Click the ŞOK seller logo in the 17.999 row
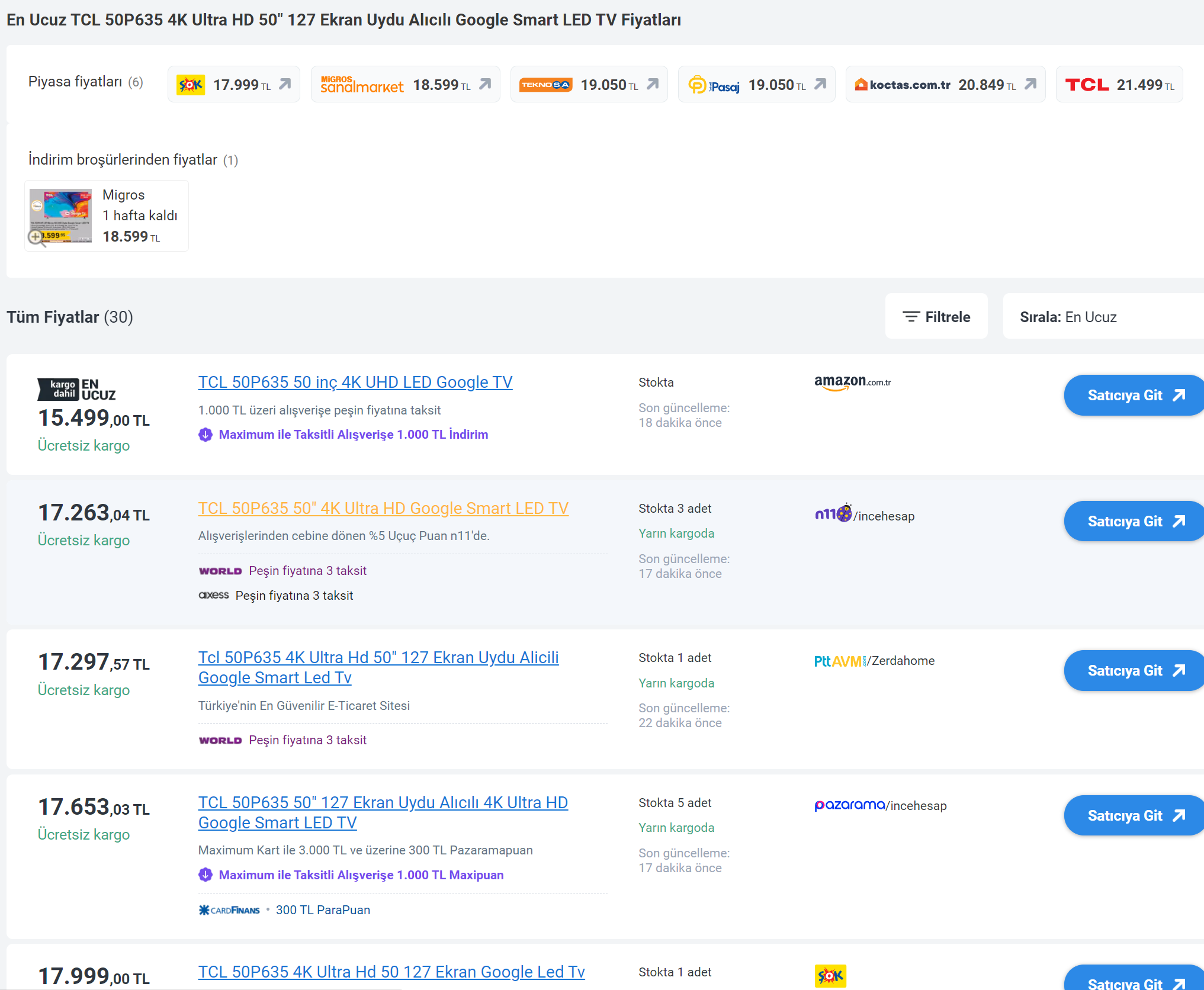 coord(830,976)
